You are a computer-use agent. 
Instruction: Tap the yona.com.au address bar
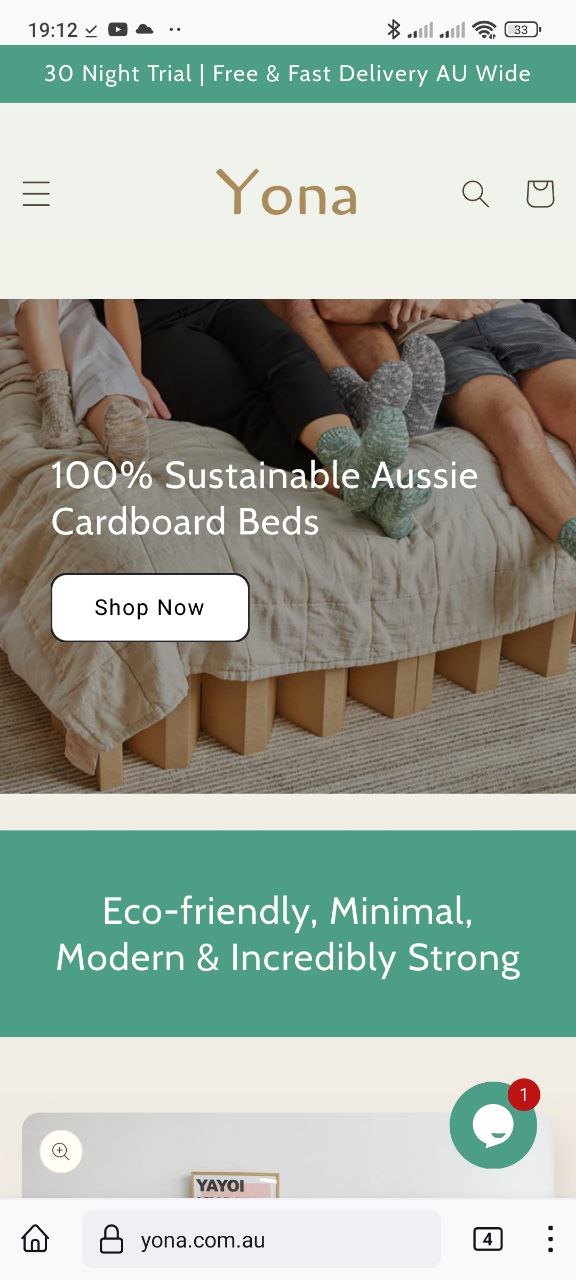click(x=261, y=1239)
